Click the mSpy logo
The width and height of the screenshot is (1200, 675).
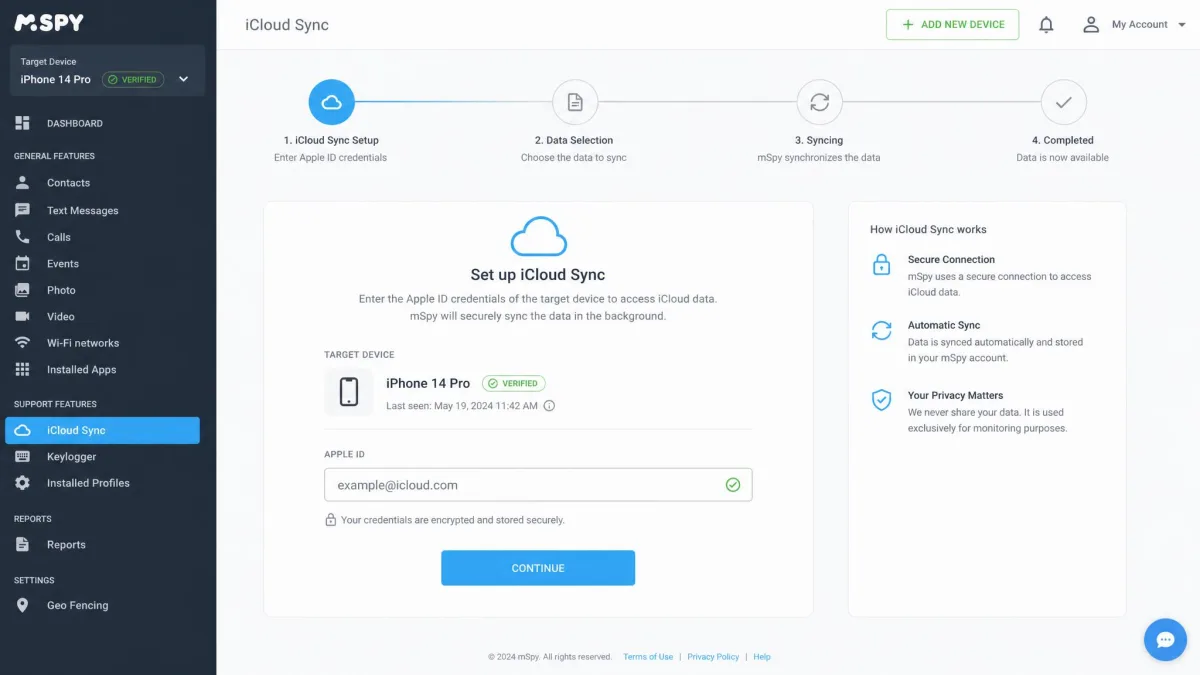click(x=49, y=22)
